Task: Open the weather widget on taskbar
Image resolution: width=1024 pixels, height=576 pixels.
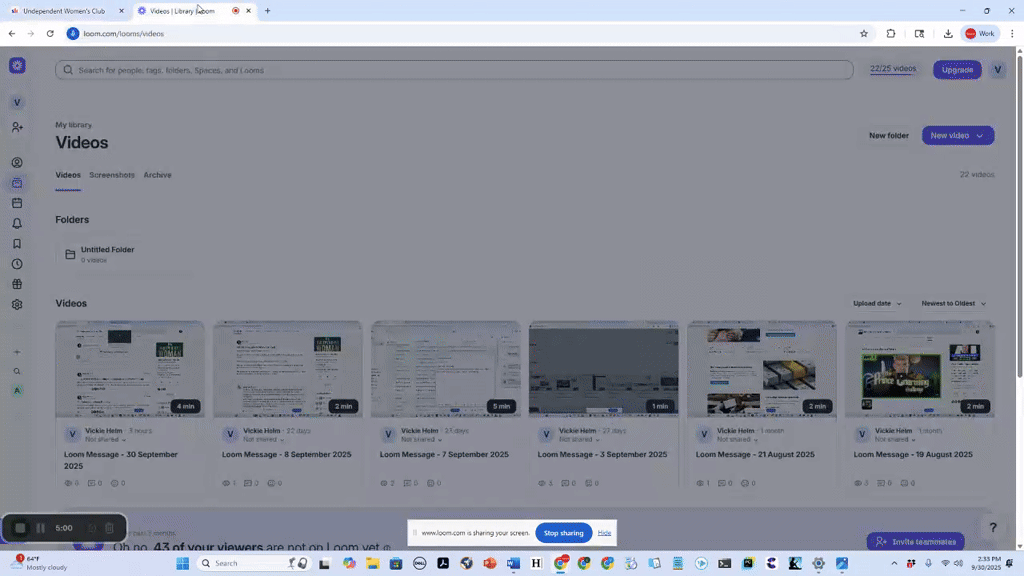Action: (x=40, y=563)
